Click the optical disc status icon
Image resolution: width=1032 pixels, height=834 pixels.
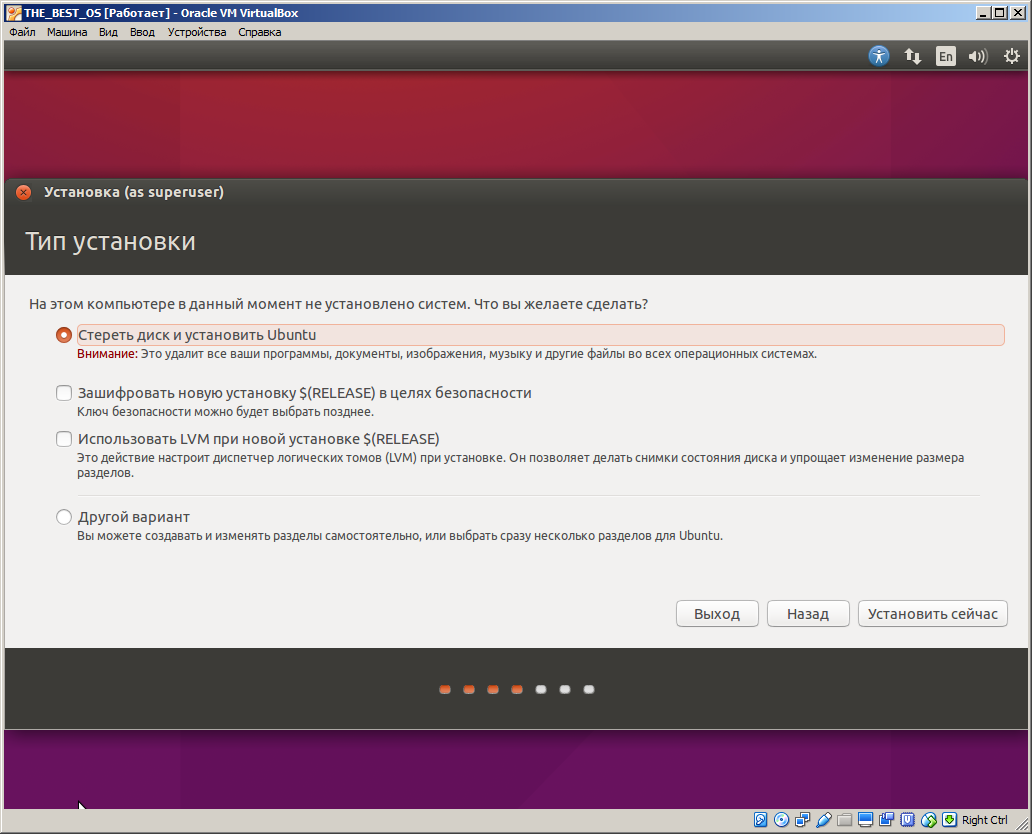[x=781, y=820]
